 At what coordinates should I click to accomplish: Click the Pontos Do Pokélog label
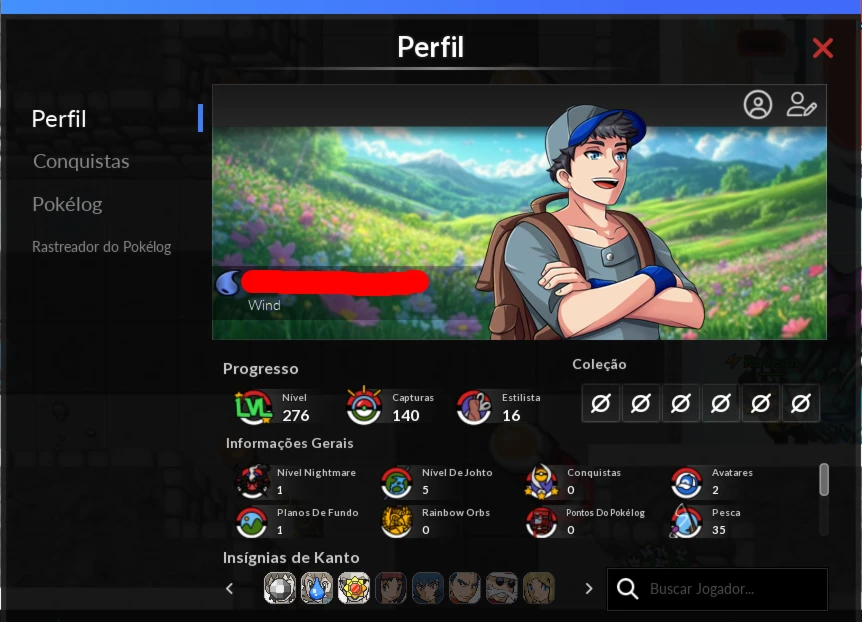pos(605,513)
